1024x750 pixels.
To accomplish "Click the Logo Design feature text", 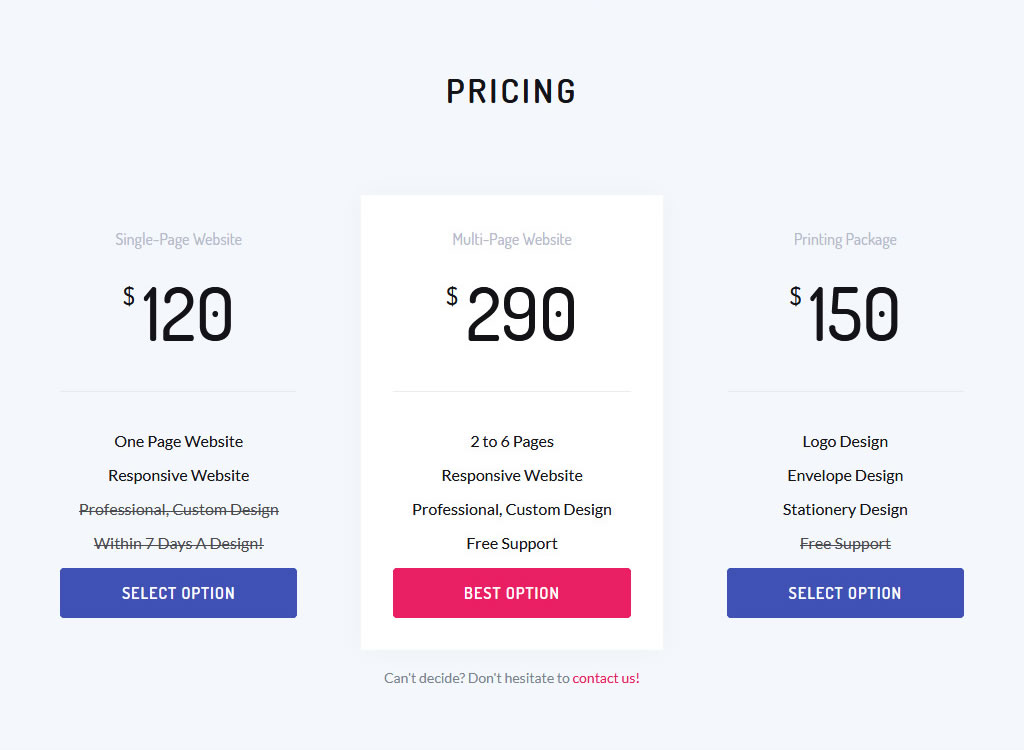I will pos(845,442).
